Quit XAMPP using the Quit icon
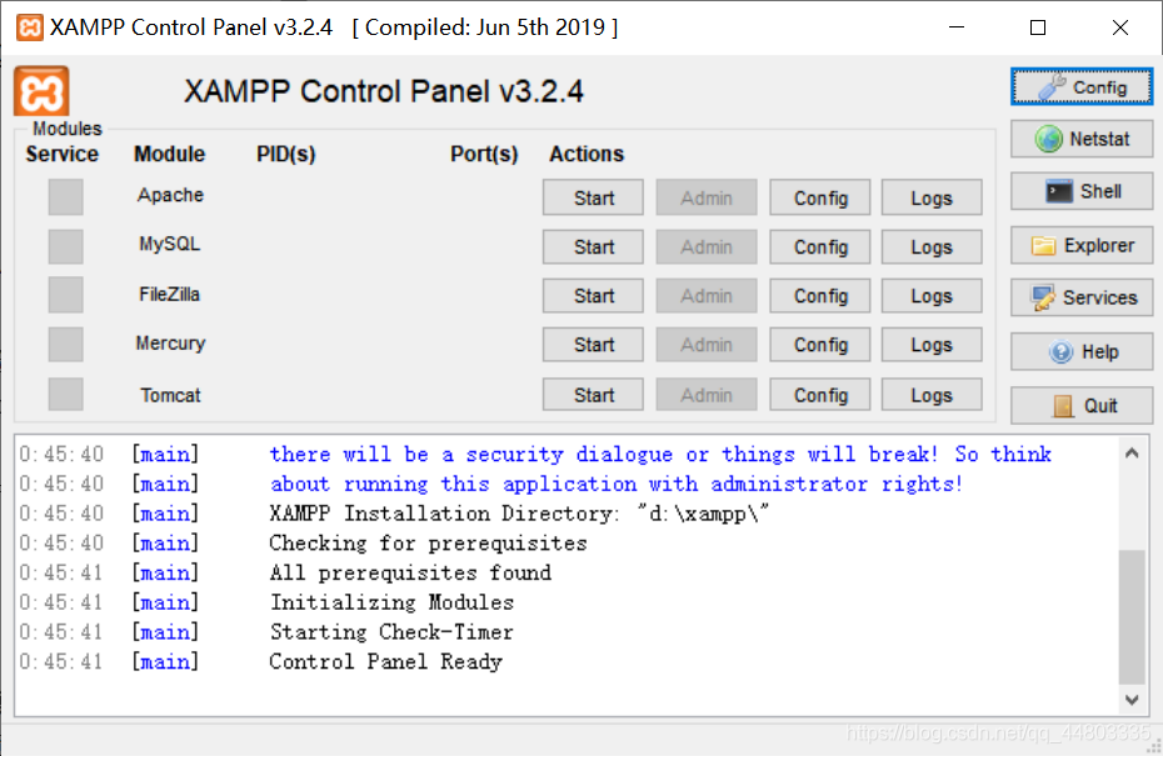Screen dimensions: 1163x757 [1081, 405]
